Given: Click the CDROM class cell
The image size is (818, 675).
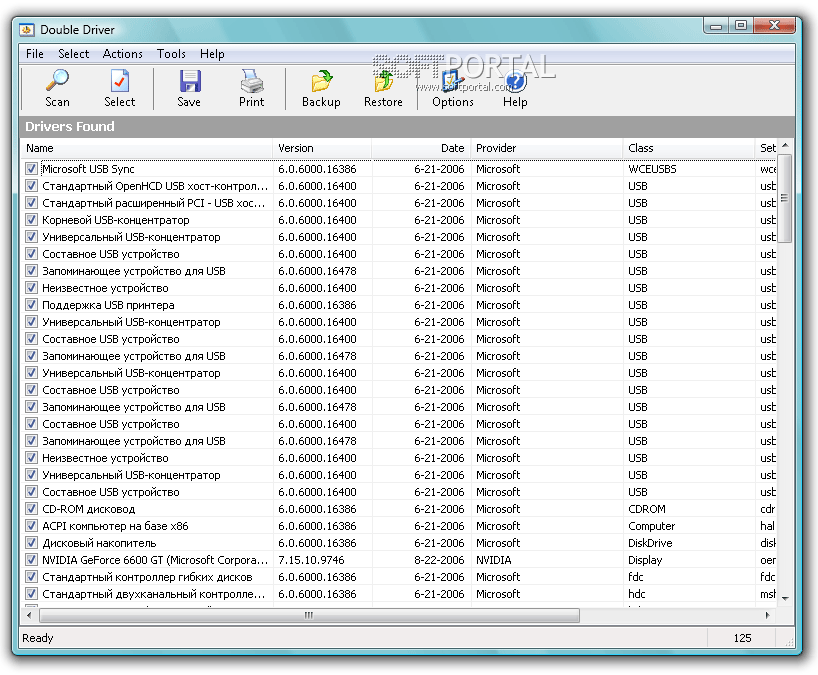Looking at the screenshot, I should 647,509.
